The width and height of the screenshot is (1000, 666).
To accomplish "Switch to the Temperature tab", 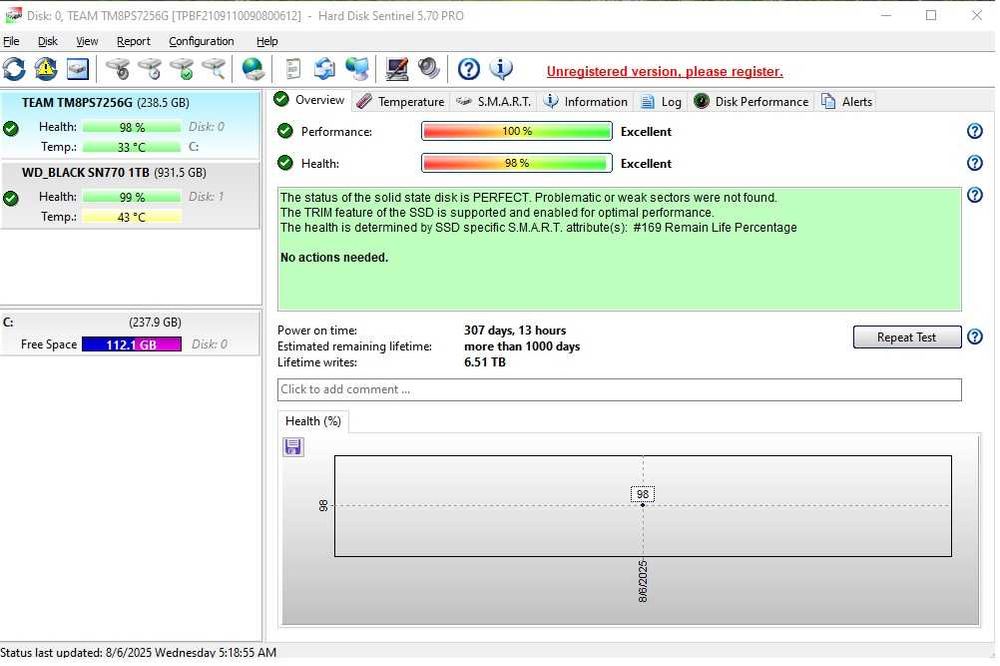I will (x=401, y=101).
